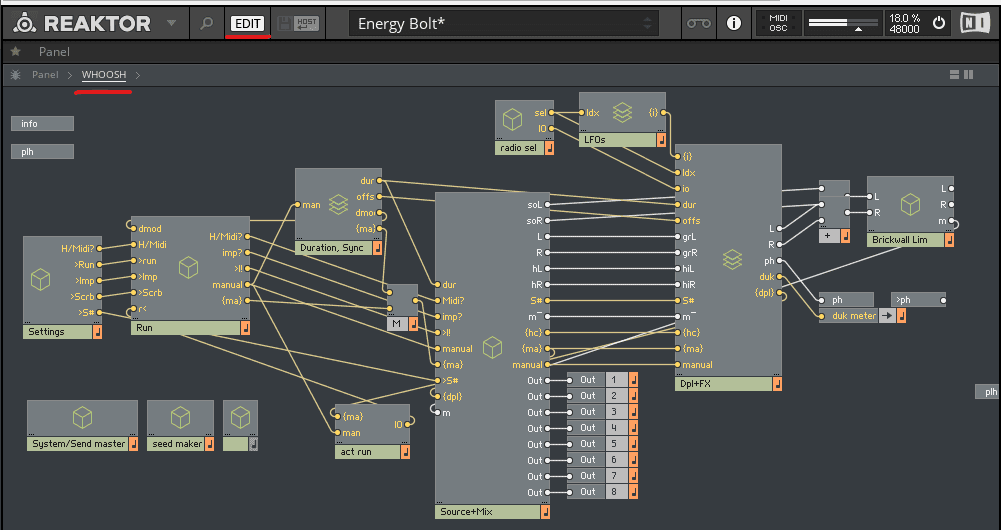Select the Out 2 terminal module
Image resolution: width=1001 pixels, height=530 pixels.
(601, 396)
